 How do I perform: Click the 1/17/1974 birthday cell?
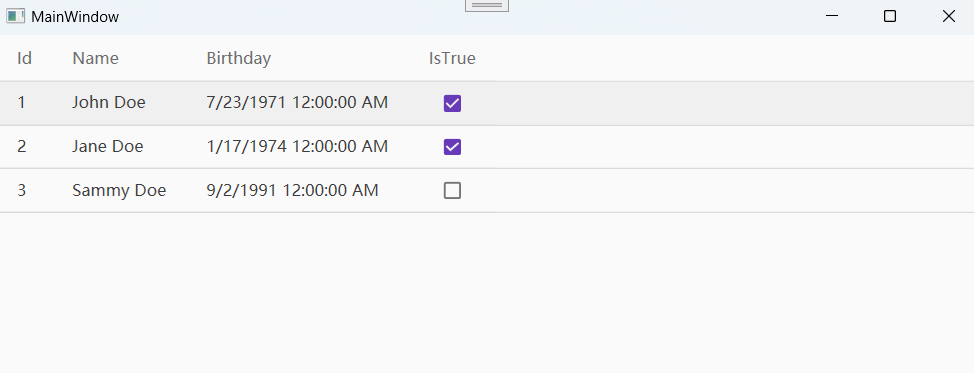pos(297,146)
